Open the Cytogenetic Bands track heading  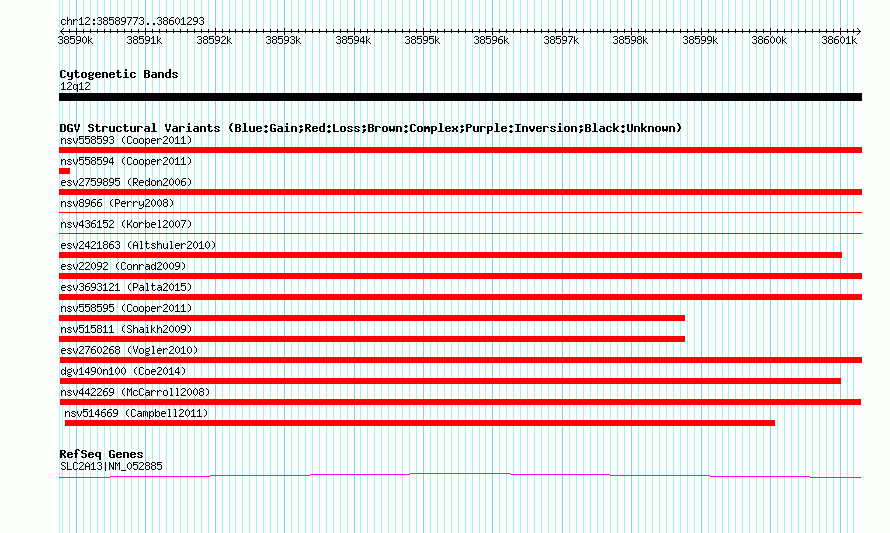[x=119, y=74]
